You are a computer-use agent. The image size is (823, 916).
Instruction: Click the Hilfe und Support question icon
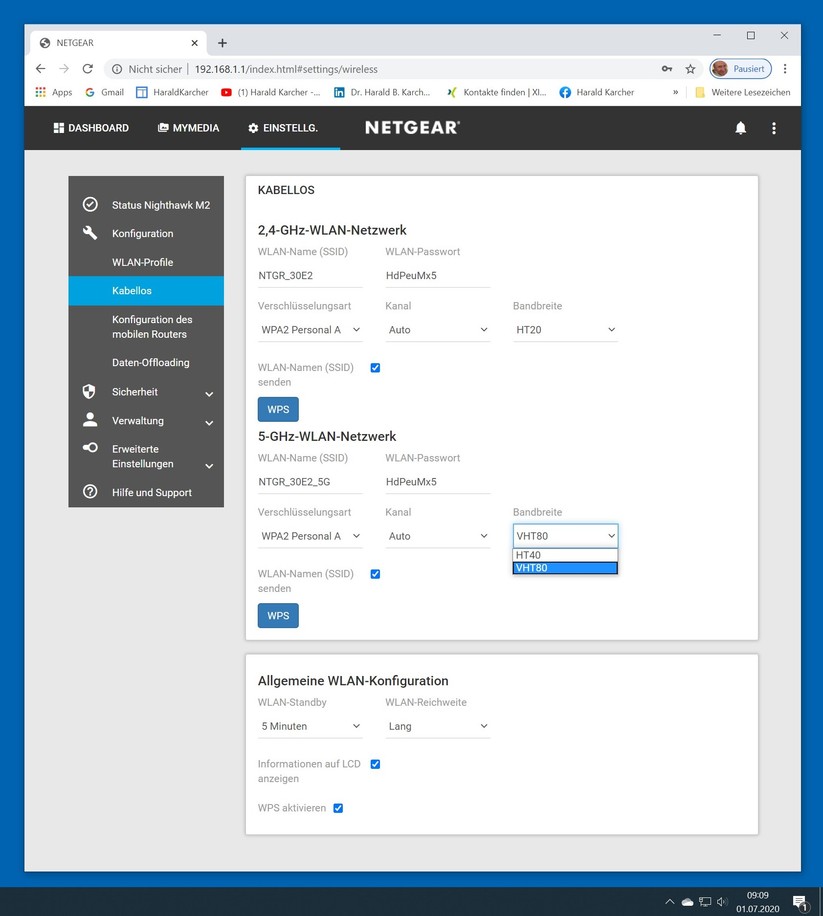click(x=90, y=492)
